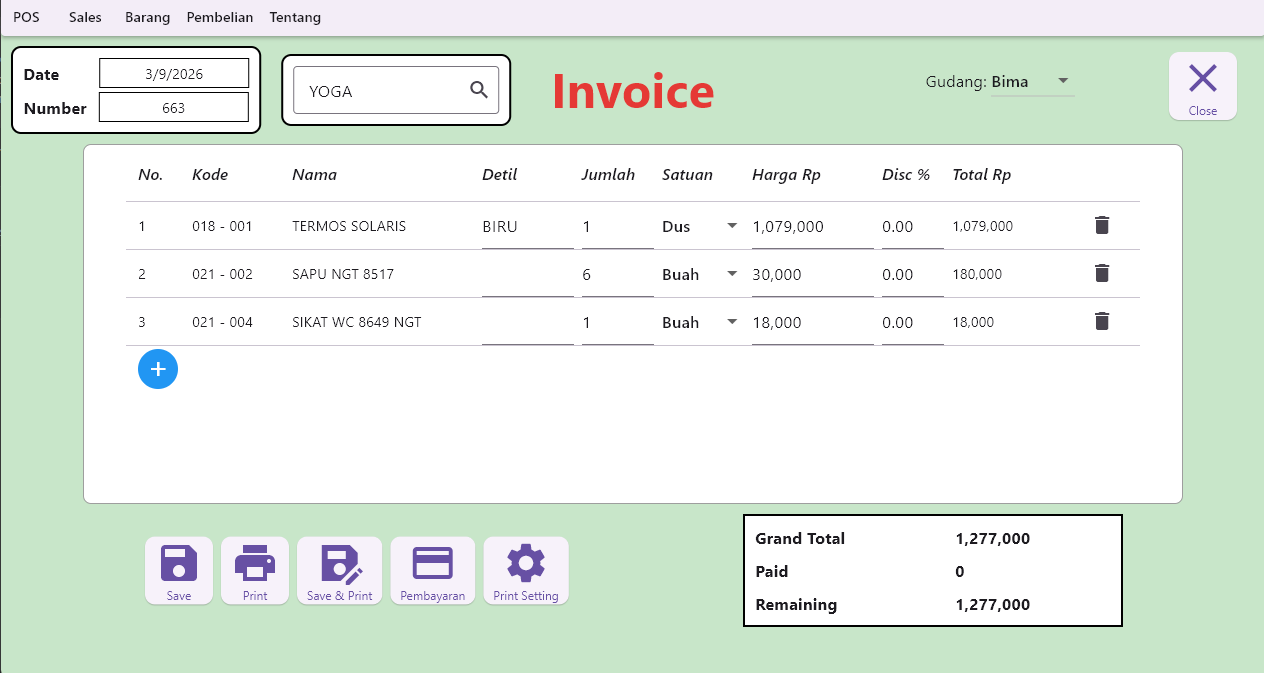This screenshot has height=673, width=1264.
Task: Click the Paid value 0
Action: [x=960, y=571]
